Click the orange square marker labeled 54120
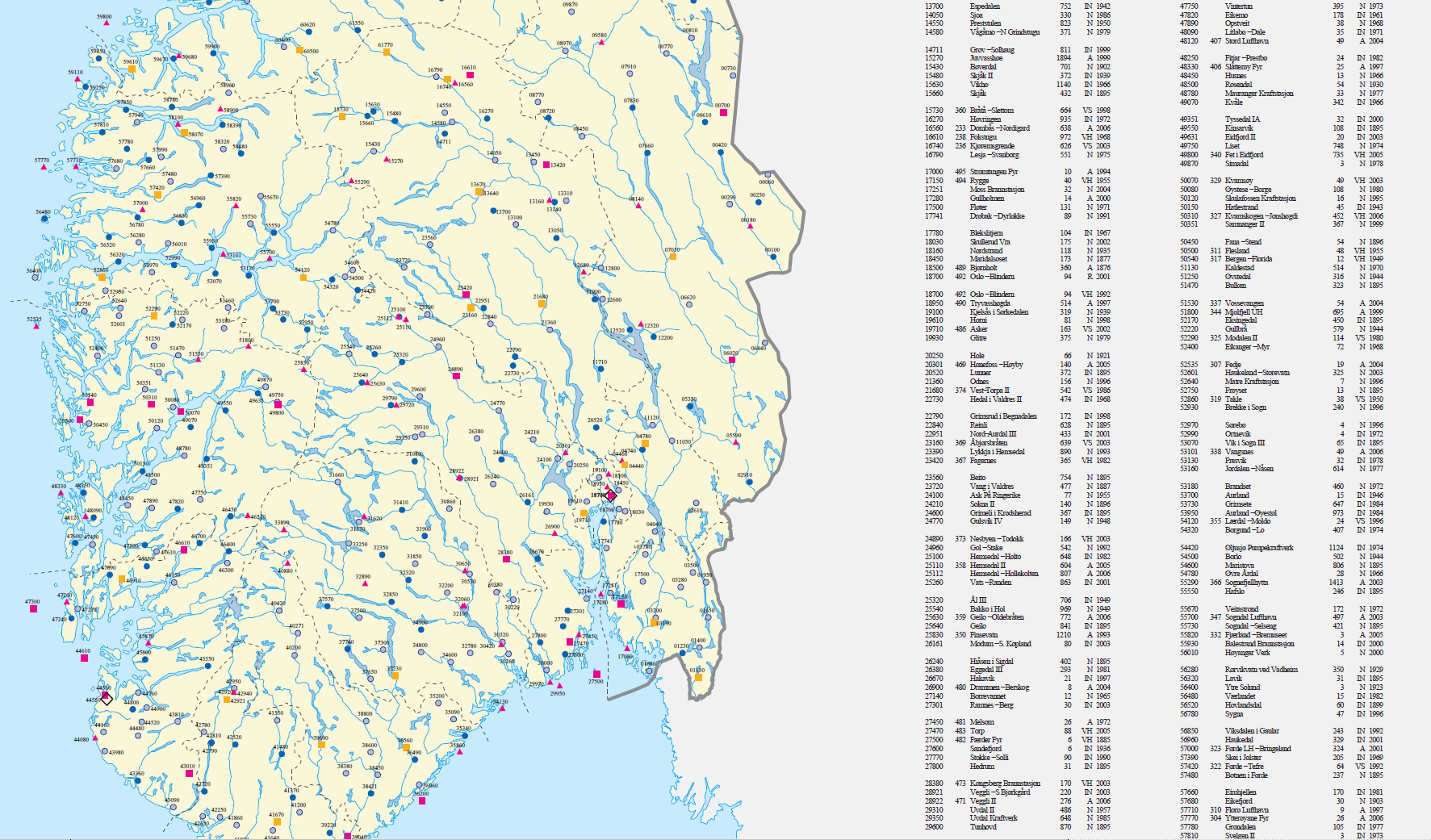The width and height of the screenshot is (1431, 840). [x=303, y=278]
